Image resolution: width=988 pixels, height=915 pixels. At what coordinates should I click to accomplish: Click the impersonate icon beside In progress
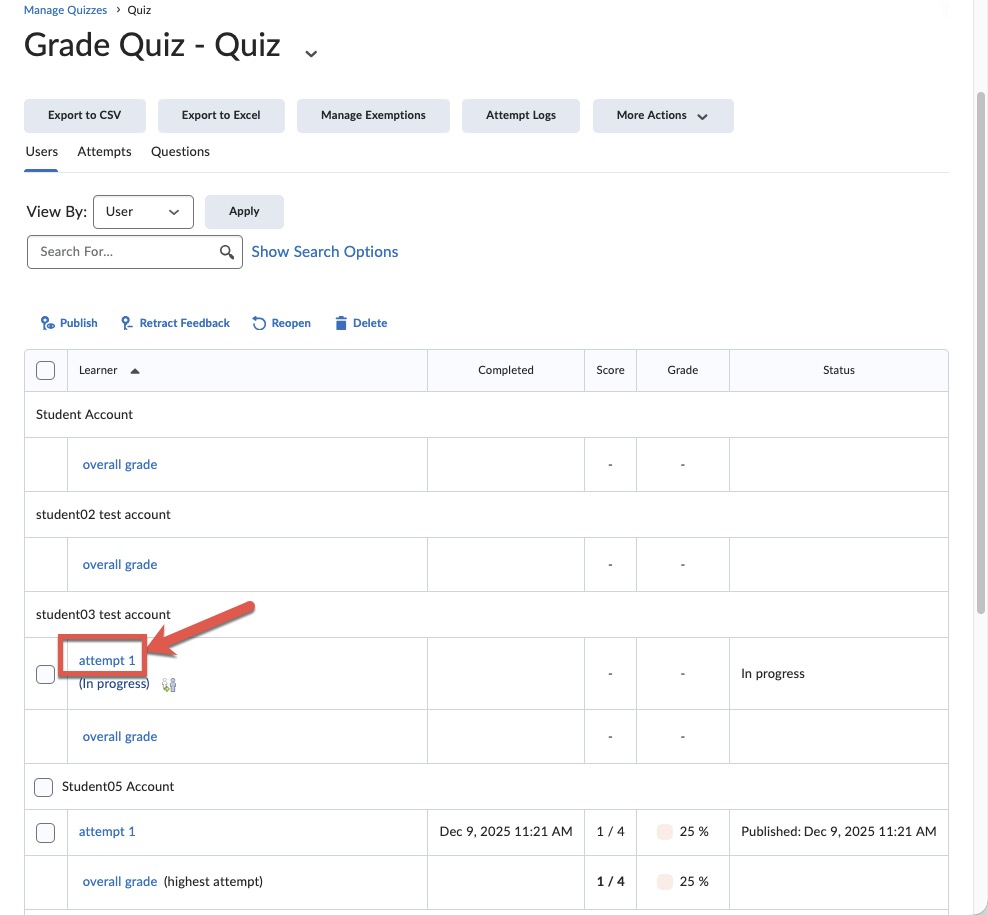click(x=169, y=685)
